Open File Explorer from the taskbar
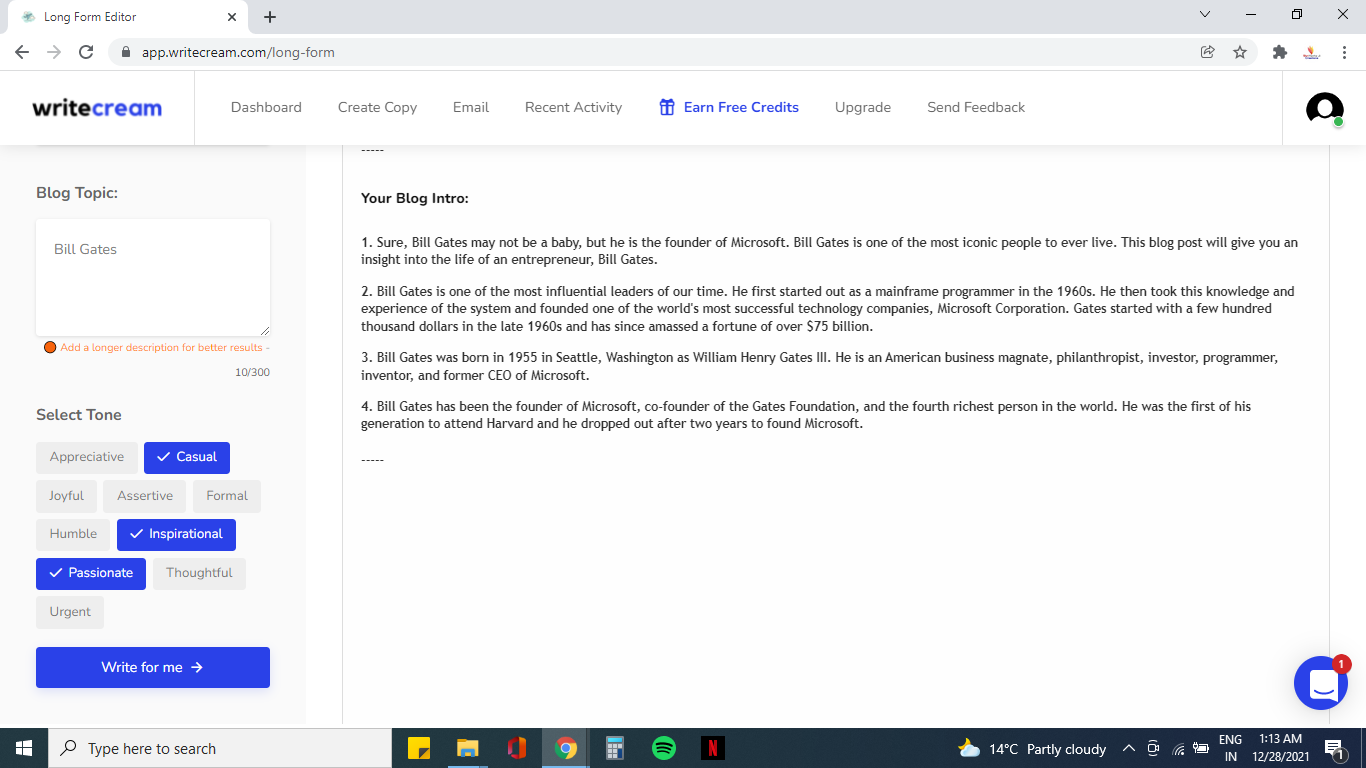 tap(468, 748)
